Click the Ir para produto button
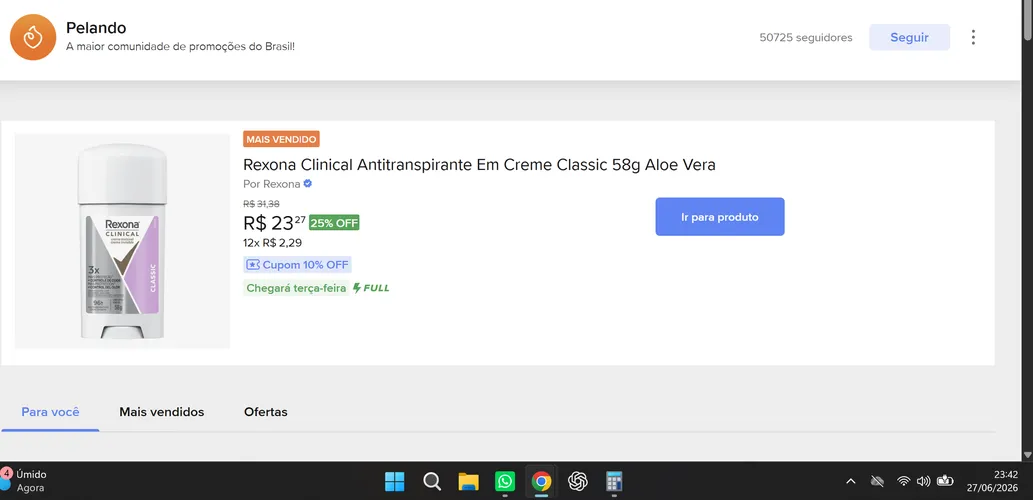The width and height of the screenshot is (1033, 500). (719, 217)
